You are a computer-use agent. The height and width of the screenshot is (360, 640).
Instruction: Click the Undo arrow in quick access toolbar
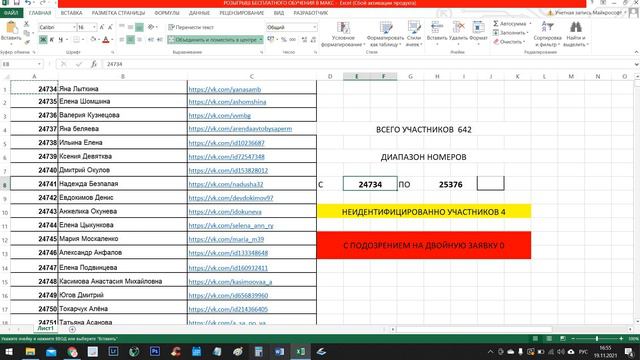pyautogui.click(x=28, y=3)
